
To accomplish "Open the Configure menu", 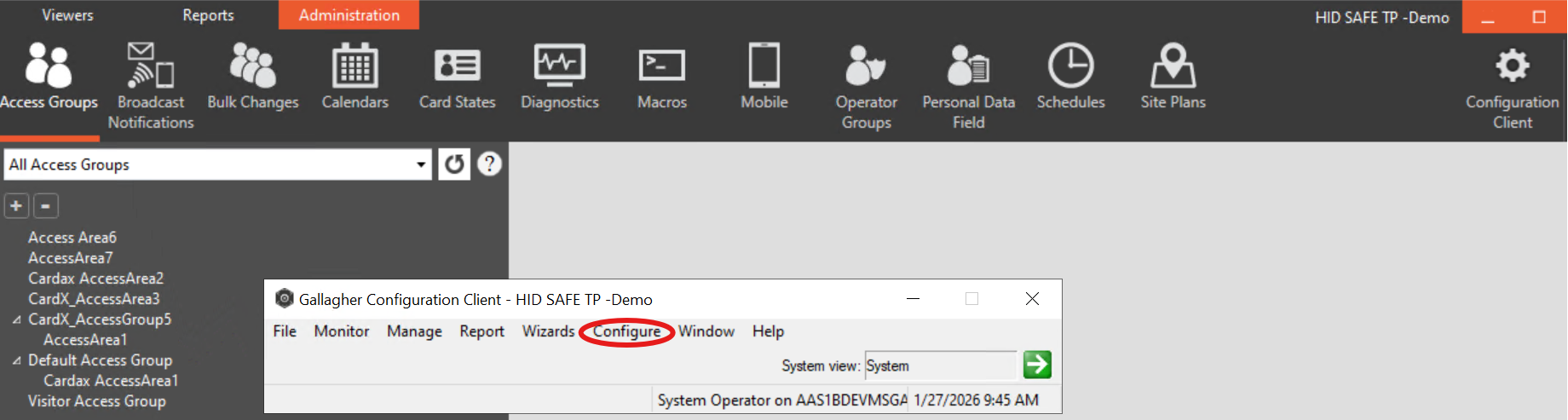I will coord(627,331).
